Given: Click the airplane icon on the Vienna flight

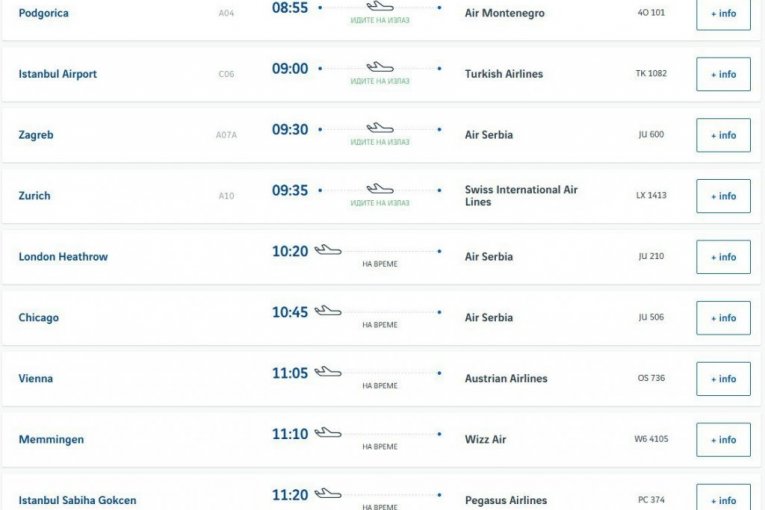Looking at the screenshot, I should coord(328,372).
